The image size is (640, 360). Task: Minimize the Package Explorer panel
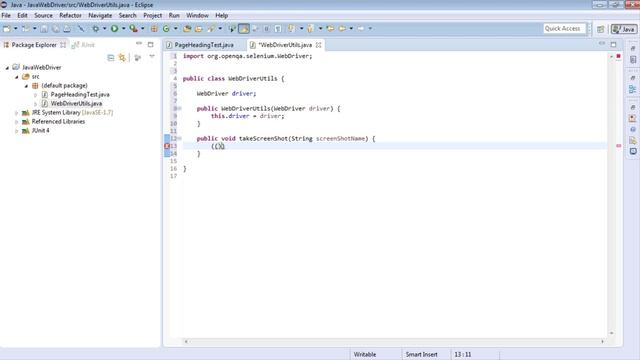tap(139, 43)
